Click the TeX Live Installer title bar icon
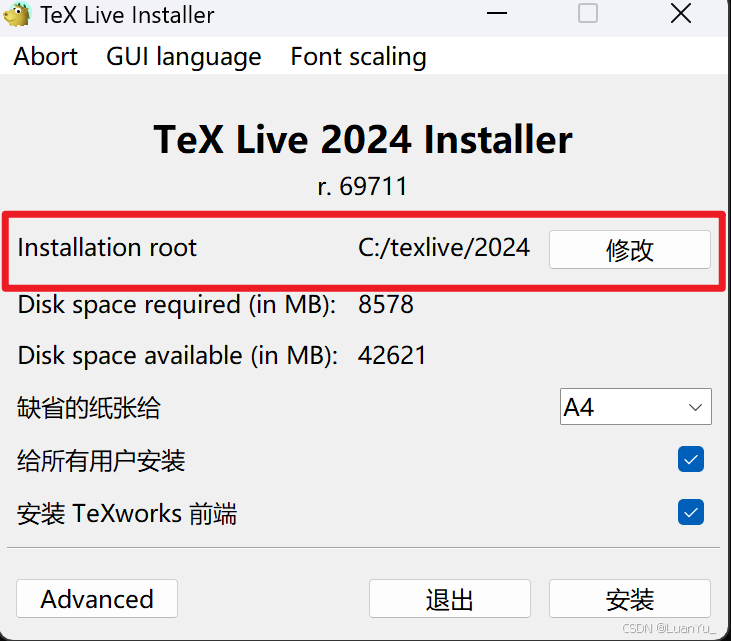The width and height of the screenshot is (731, 641). coord(17,14)
